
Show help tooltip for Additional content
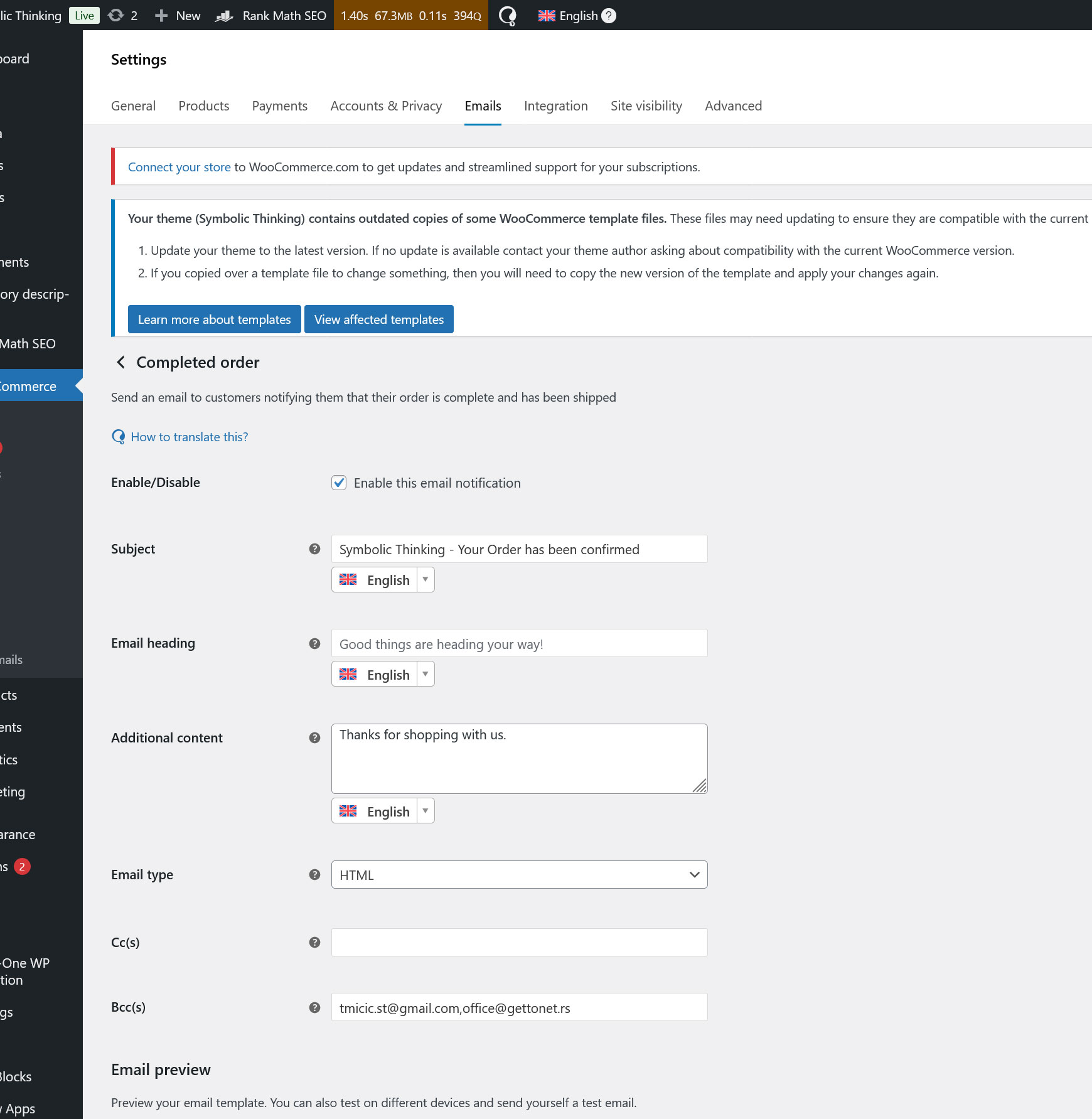pos(315,737)
